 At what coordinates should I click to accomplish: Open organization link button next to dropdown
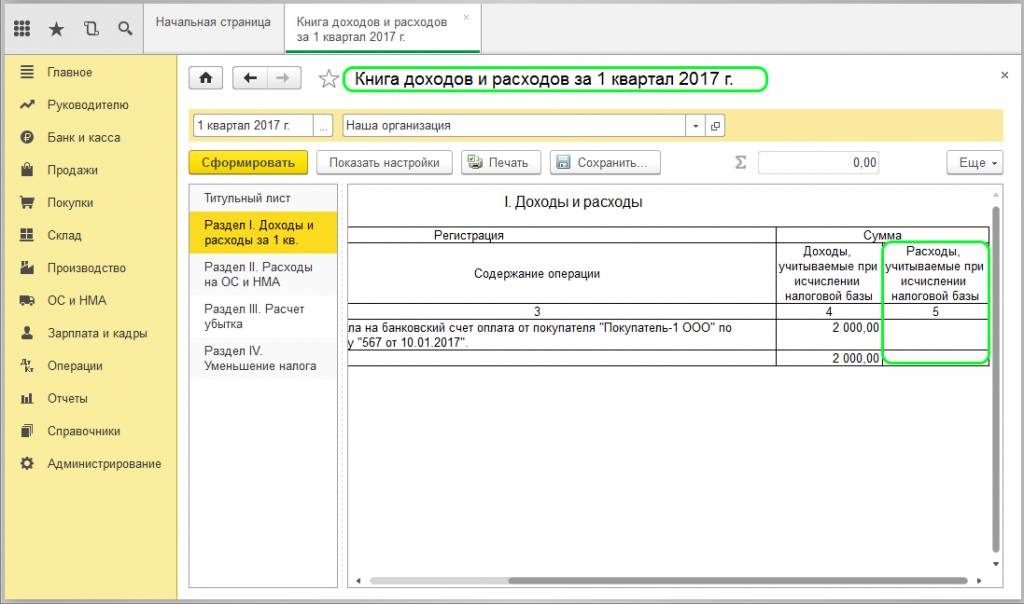point(714,126)
